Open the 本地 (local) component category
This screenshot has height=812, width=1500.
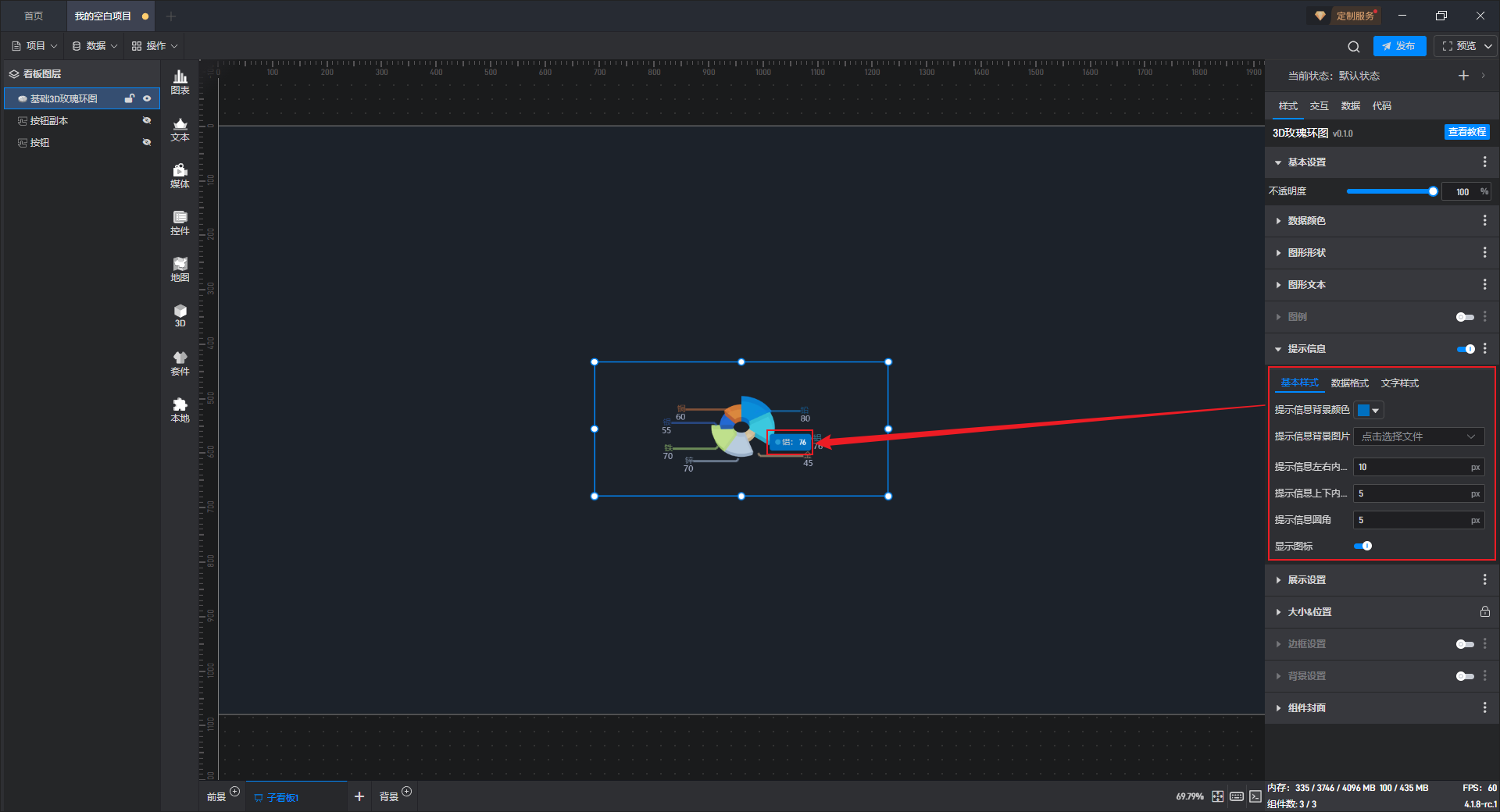(180, 410)
